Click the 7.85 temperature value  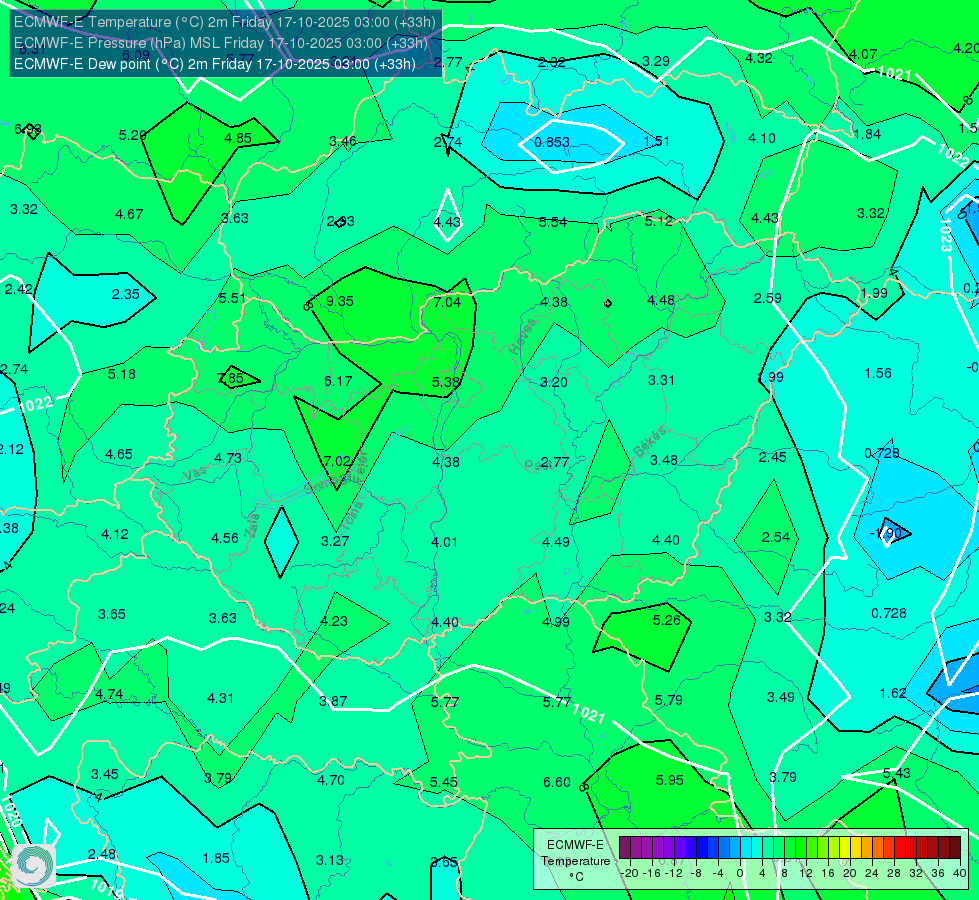pos(231,378)
